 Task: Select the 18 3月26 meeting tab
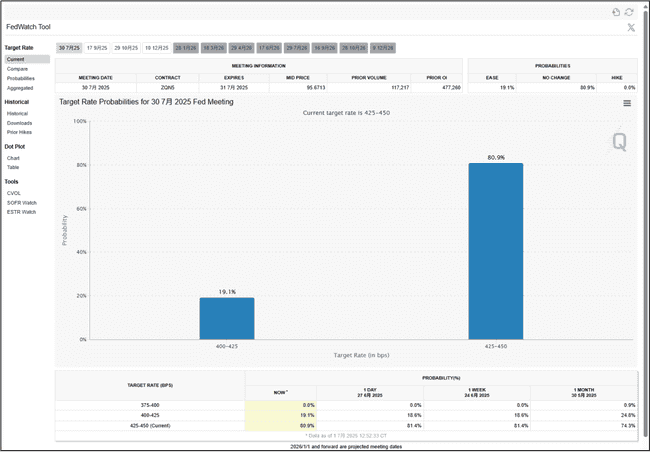click(213, 48)
